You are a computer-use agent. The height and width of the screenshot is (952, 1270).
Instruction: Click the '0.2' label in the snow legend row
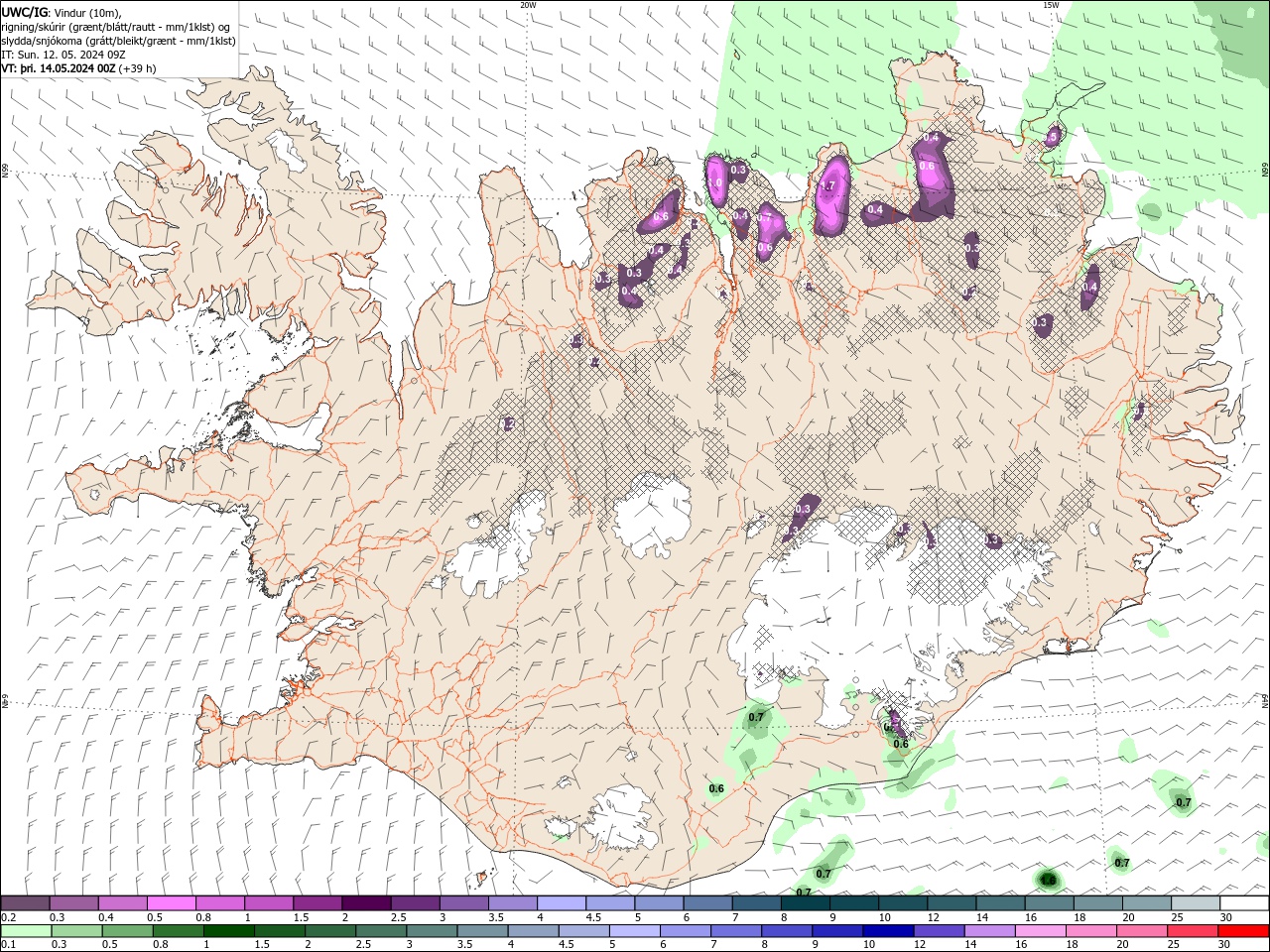[x=10, y=917]
